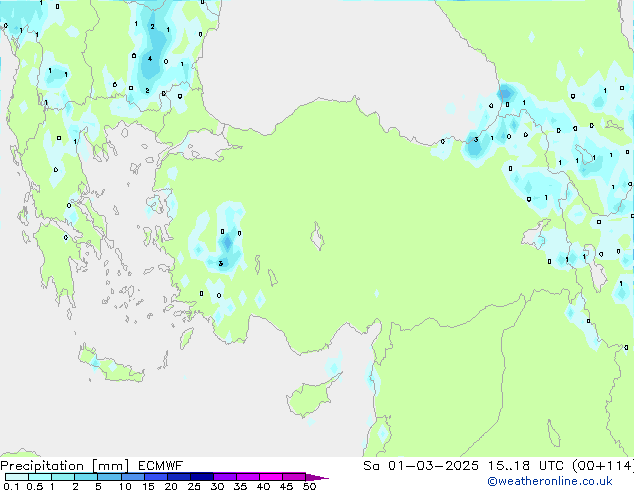The image size is (634, 490).
Task: Select the magenta legend swatch between 40 and 45
Action: point(271,477)
